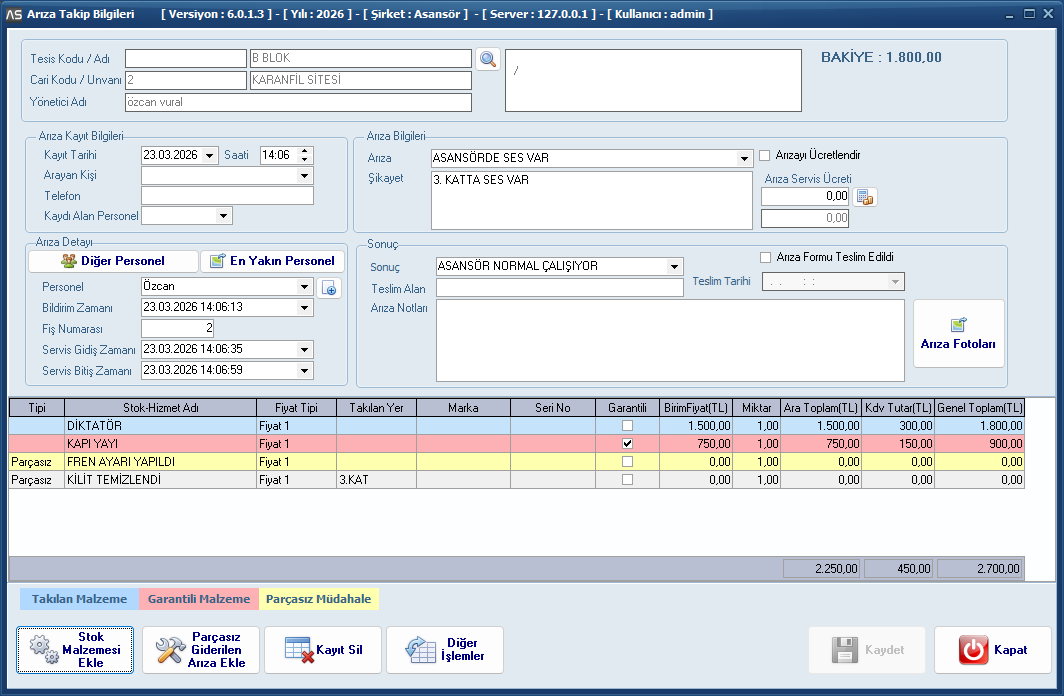This screenshot has height=696, width=1064.
Task: Click into the Arıza Notları text area
Action: 670,340
